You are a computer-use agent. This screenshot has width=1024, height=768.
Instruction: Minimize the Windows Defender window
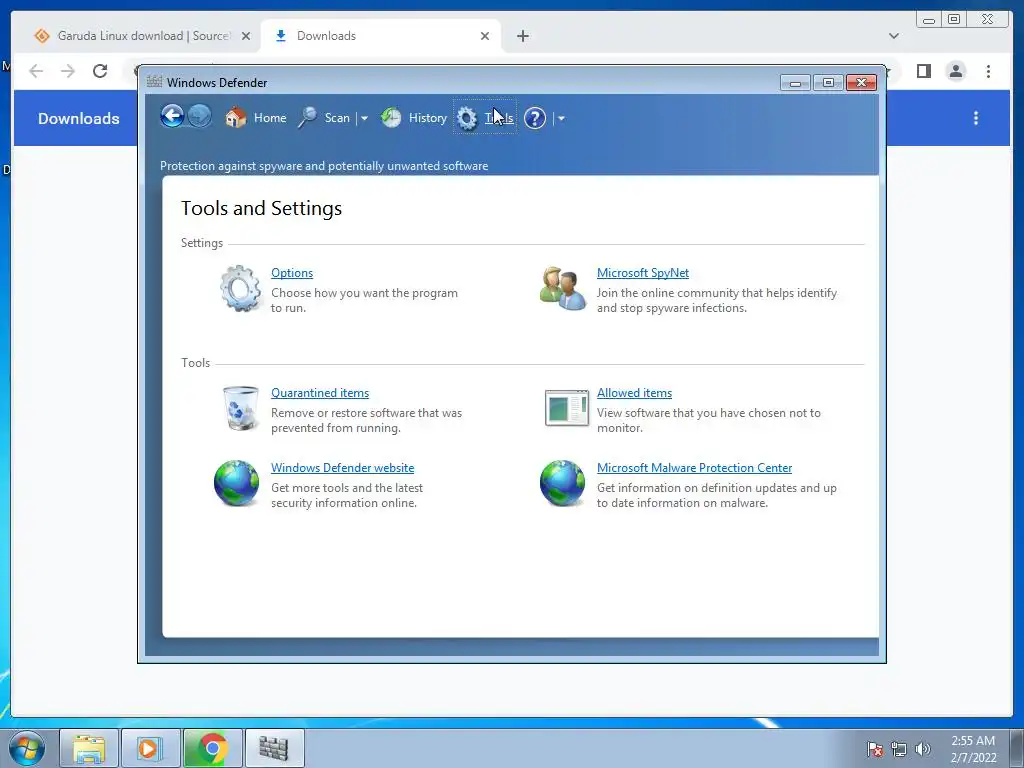(795, 82)
